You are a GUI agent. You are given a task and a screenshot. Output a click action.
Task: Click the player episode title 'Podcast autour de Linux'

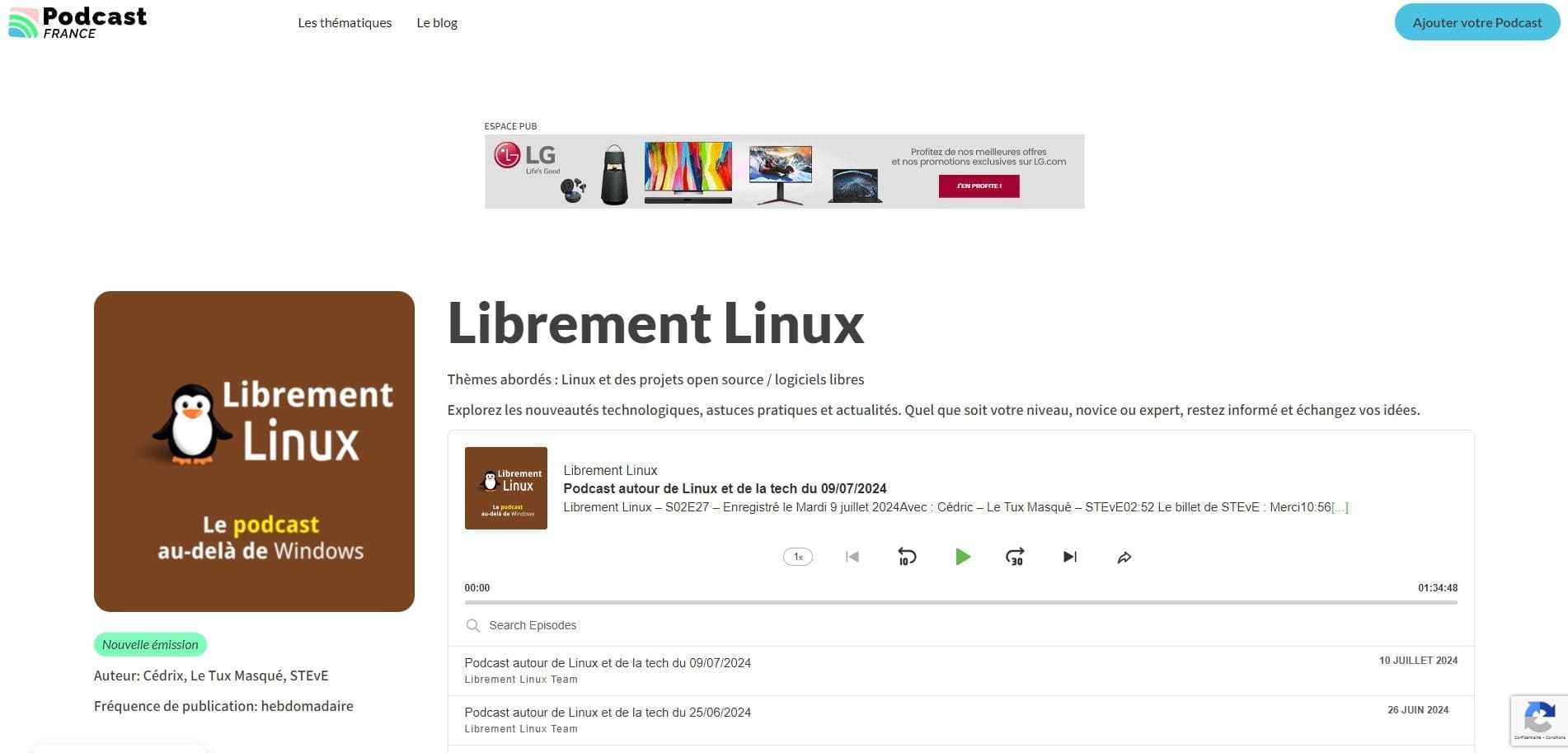pos(725,488)
